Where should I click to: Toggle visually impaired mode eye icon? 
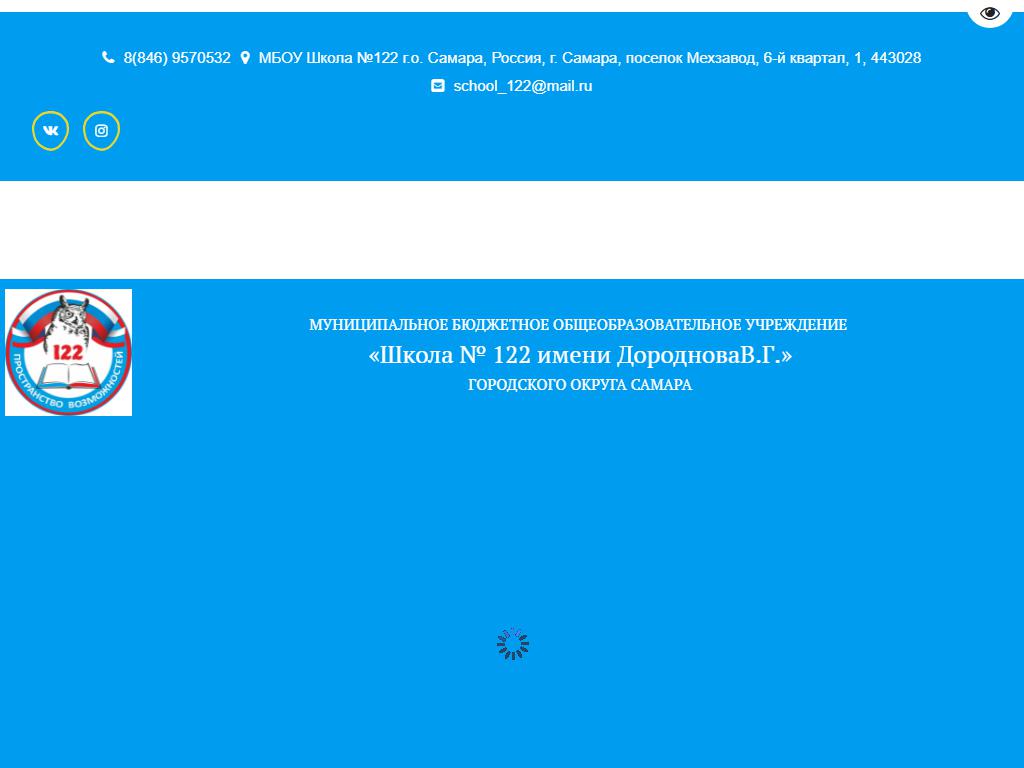(x=989, y=13)
